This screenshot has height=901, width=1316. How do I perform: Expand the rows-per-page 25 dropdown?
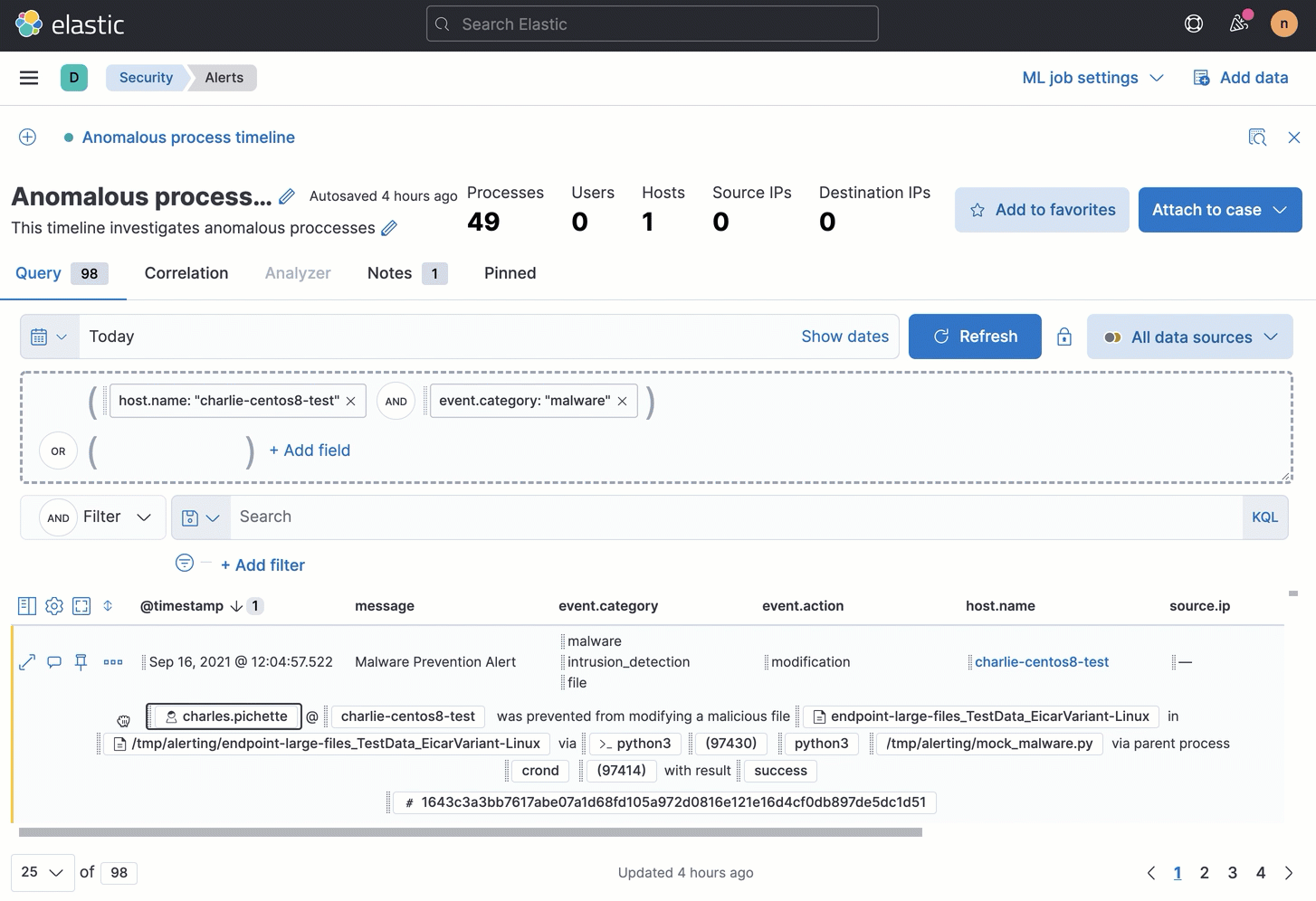point(40,872)
